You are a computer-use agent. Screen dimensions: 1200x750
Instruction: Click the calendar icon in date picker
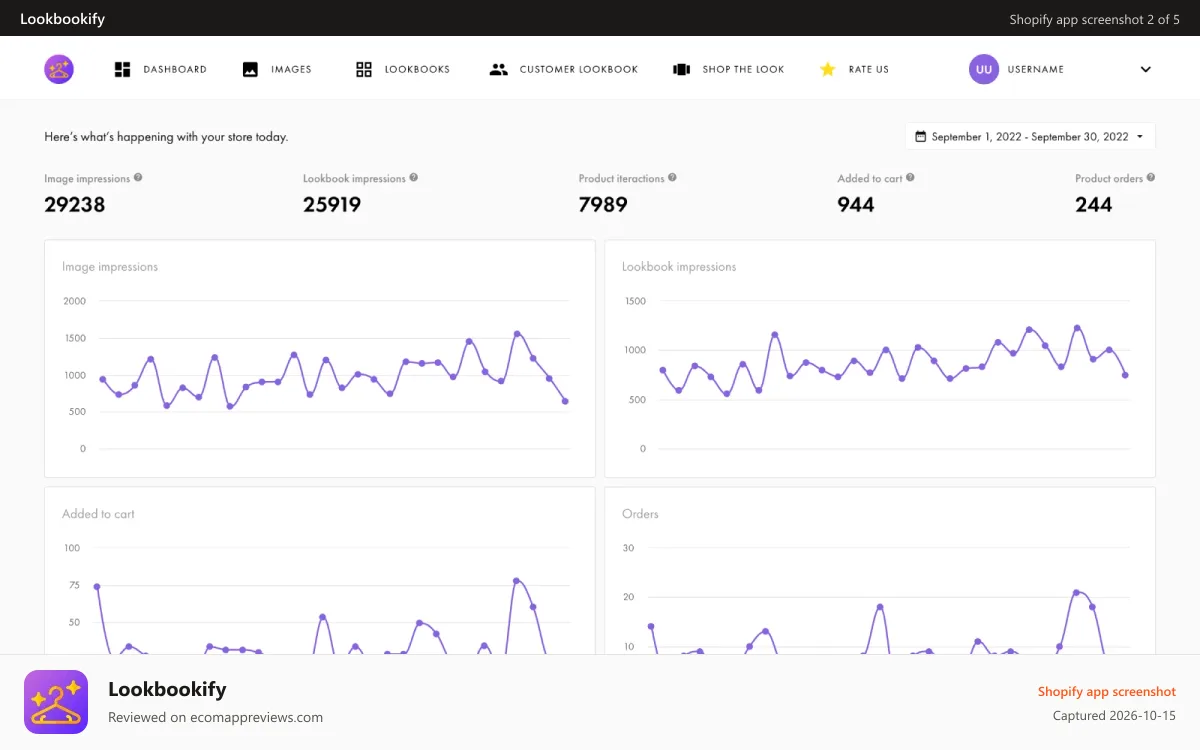[x=920, y=136]
